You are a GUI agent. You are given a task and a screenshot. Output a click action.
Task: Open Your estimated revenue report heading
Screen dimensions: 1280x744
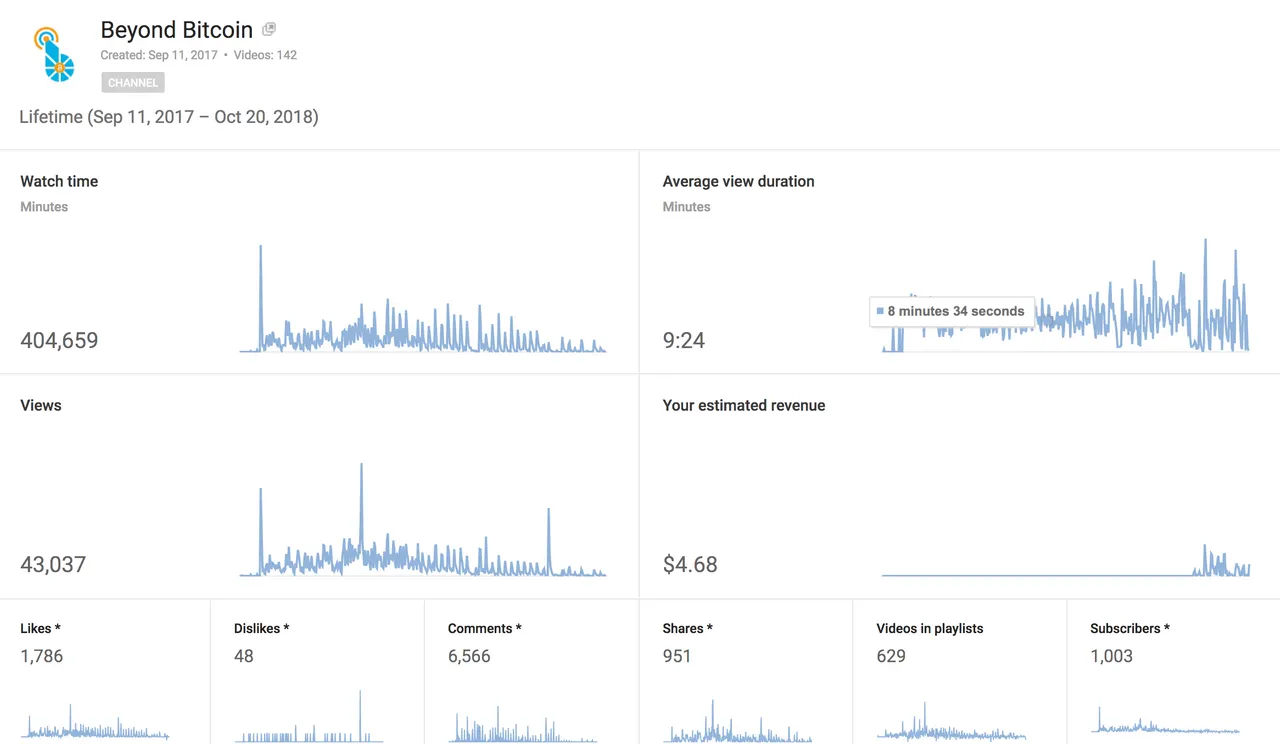tap(744, 405)
